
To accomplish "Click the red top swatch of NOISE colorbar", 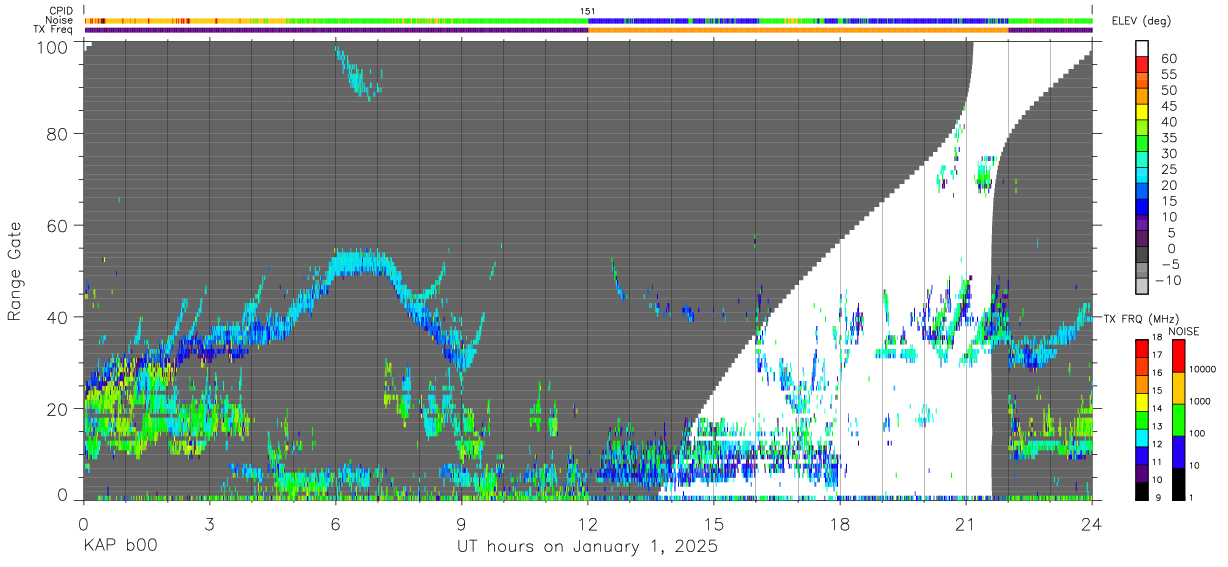I will click(x=1178, y=355).
